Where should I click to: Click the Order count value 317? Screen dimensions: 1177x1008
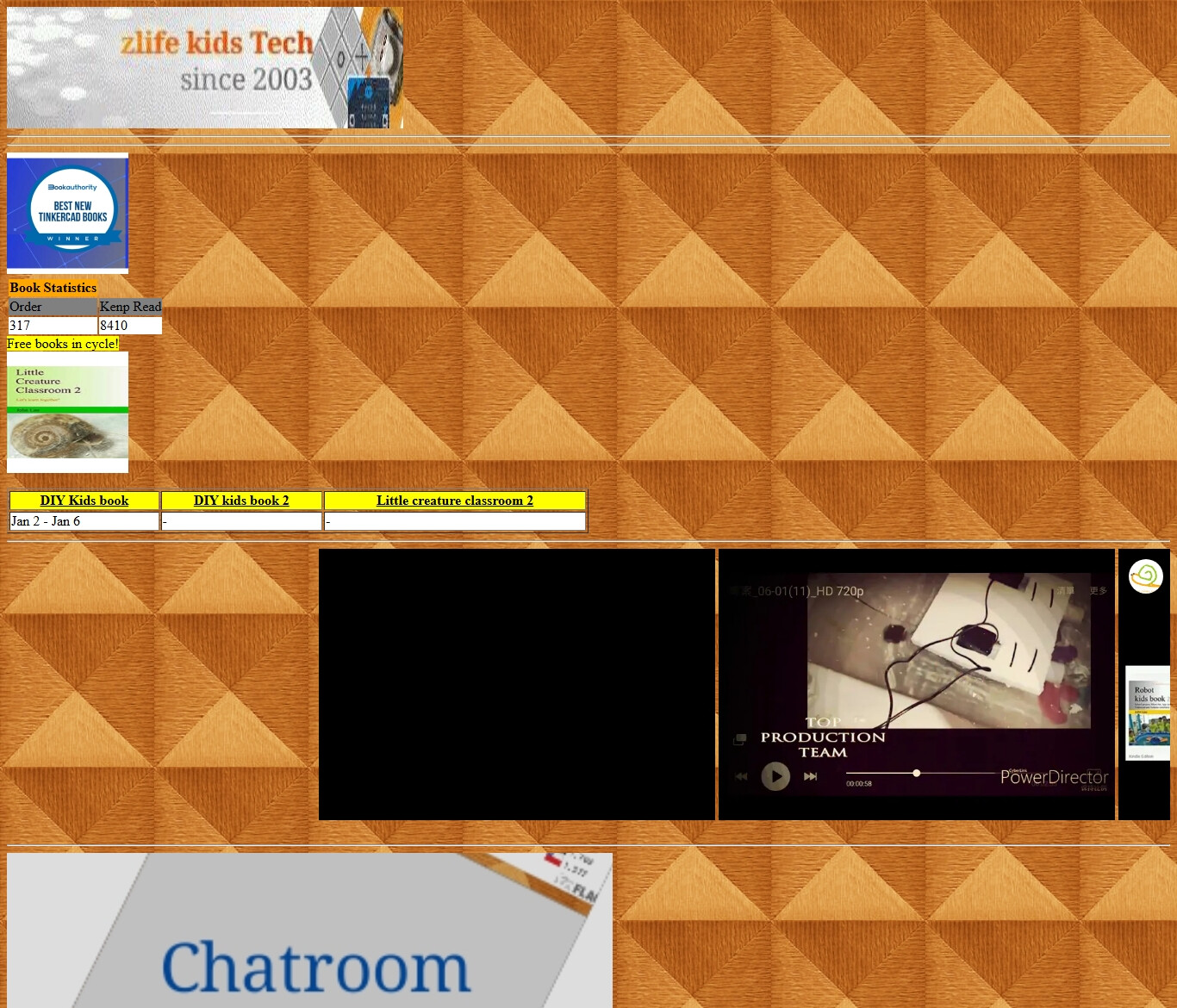click(52, 326)
